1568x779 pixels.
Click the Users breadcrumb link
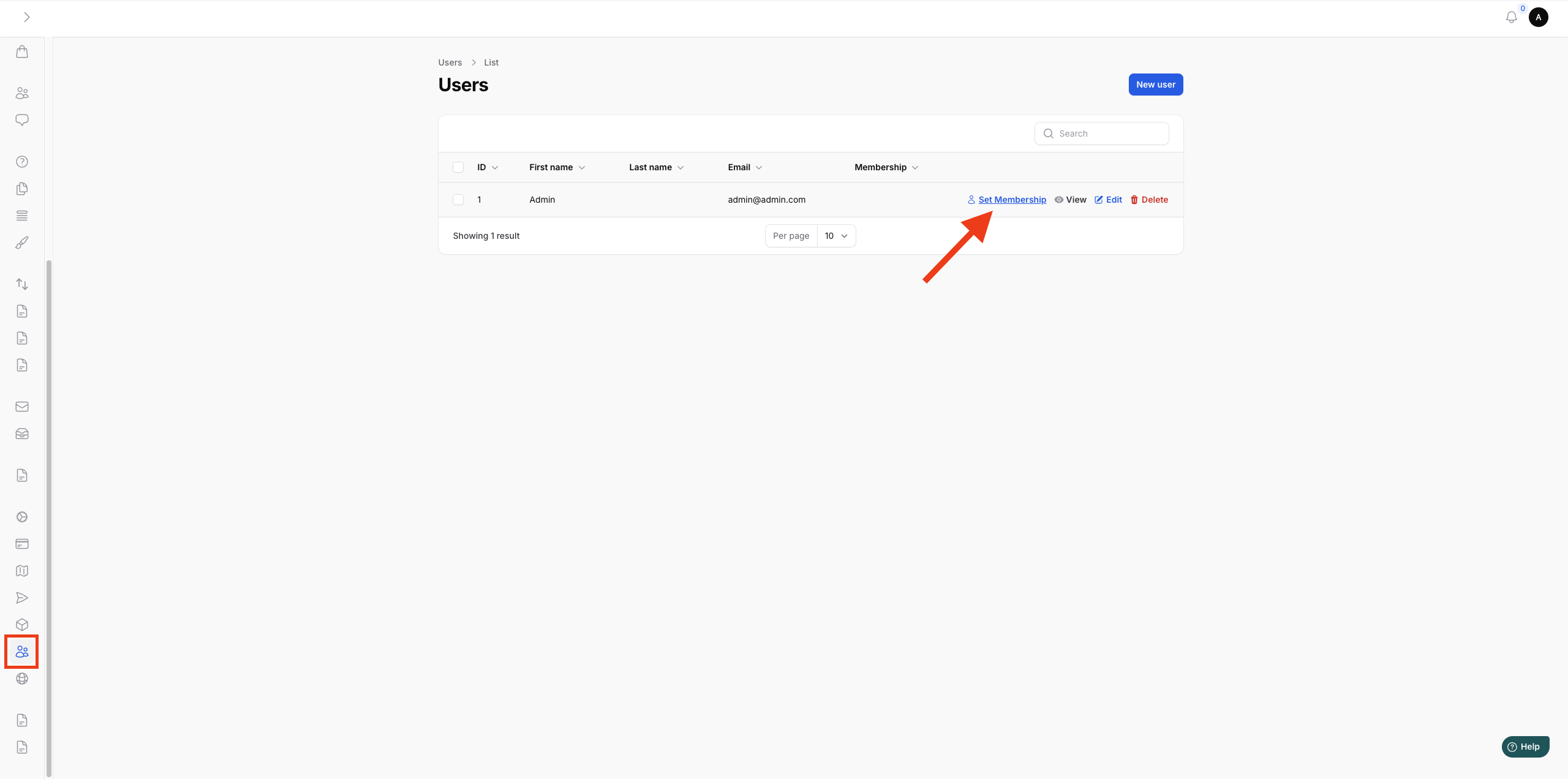click(450, 62)
